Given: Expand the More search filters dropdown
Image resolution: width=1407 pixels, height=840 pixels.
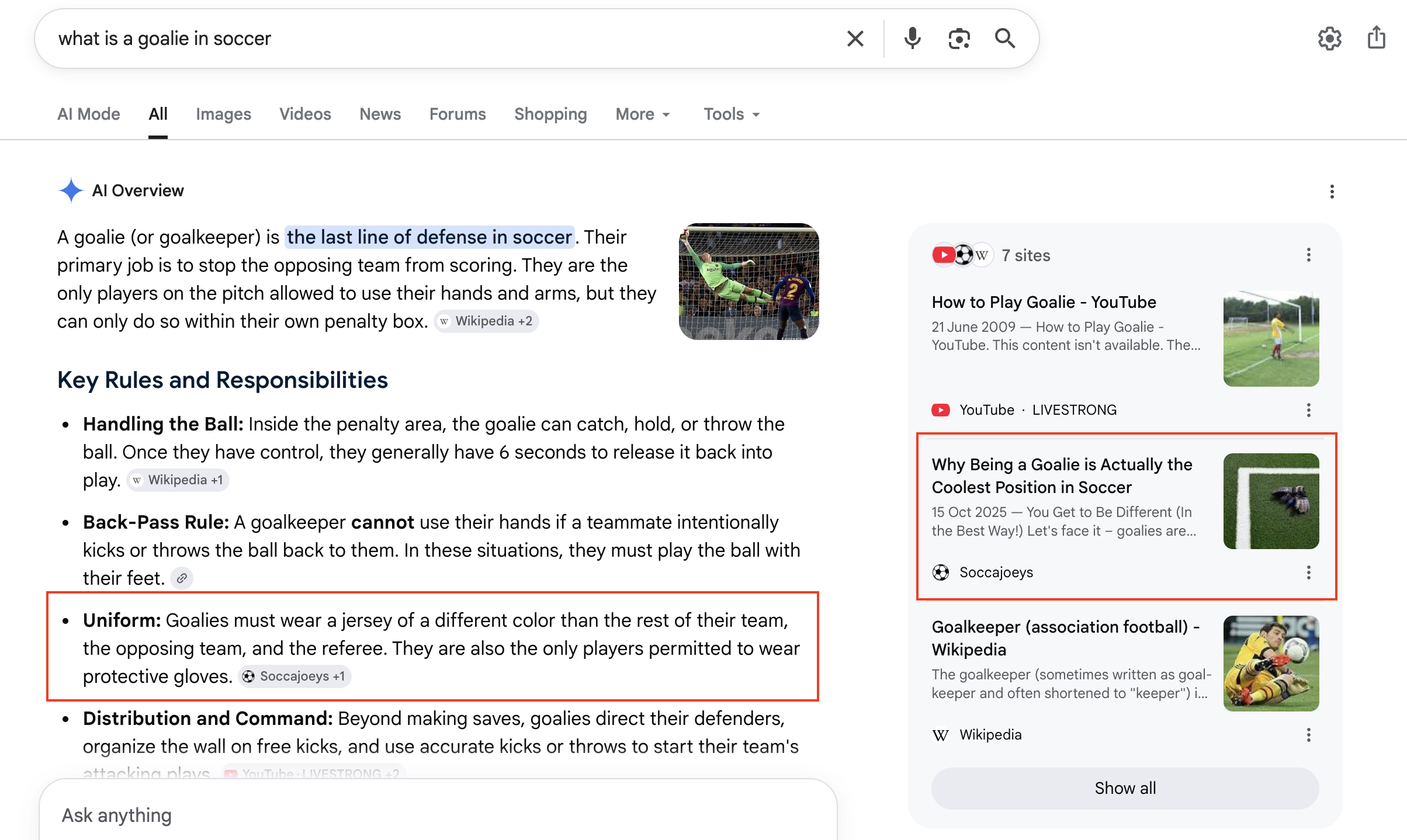Looking at the screenshot, I should click(643, 114).
